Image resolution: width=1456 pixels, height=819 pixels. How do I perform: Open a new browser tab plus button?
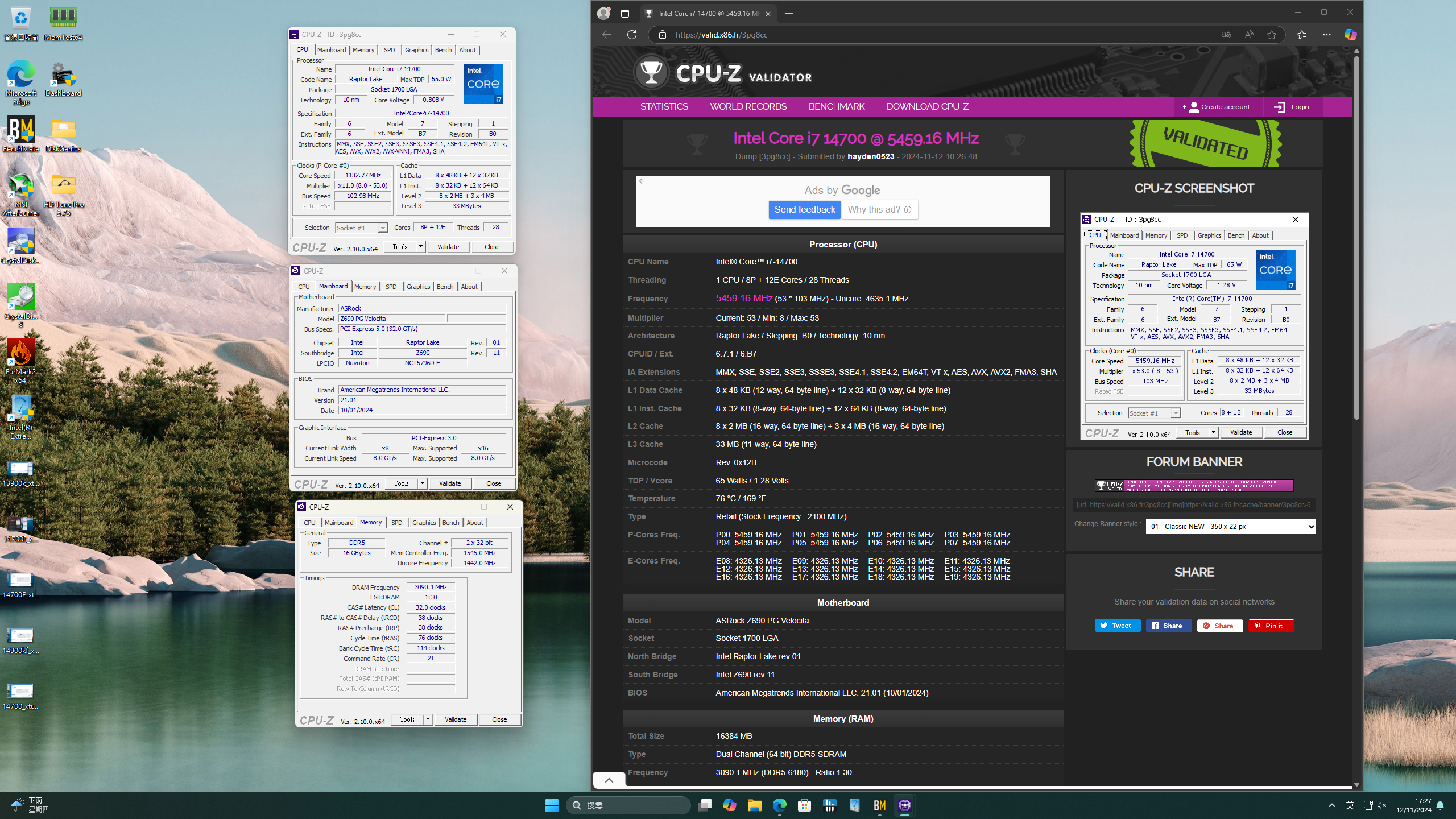[789, 14]
